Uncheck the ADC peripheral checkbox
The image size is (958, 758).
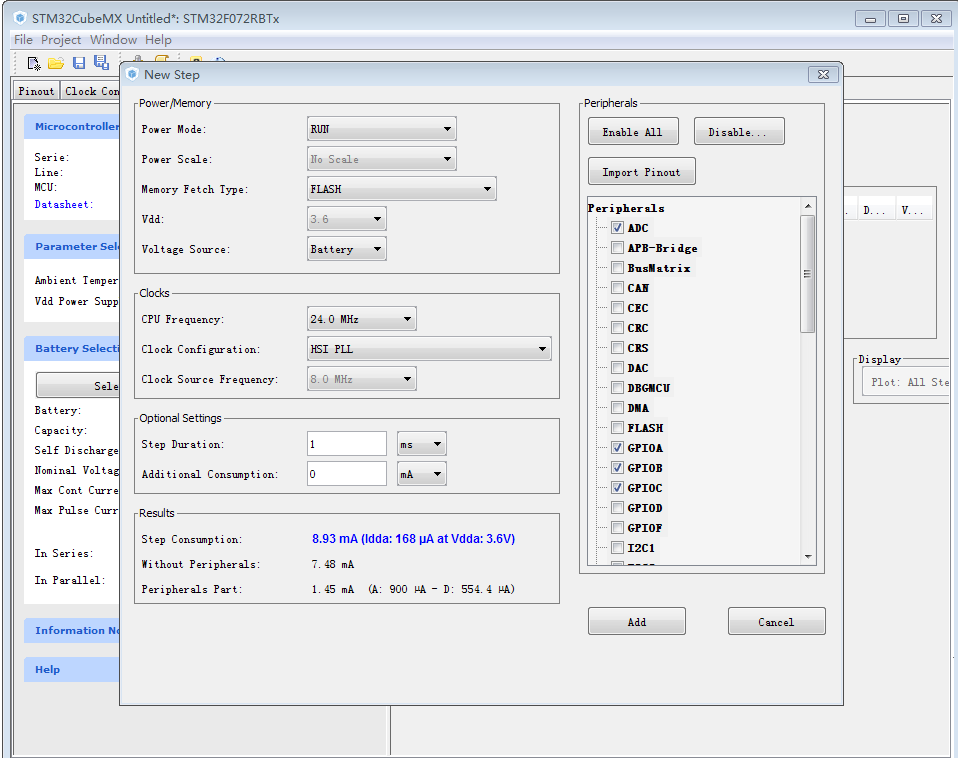click(x=617, y=228)
